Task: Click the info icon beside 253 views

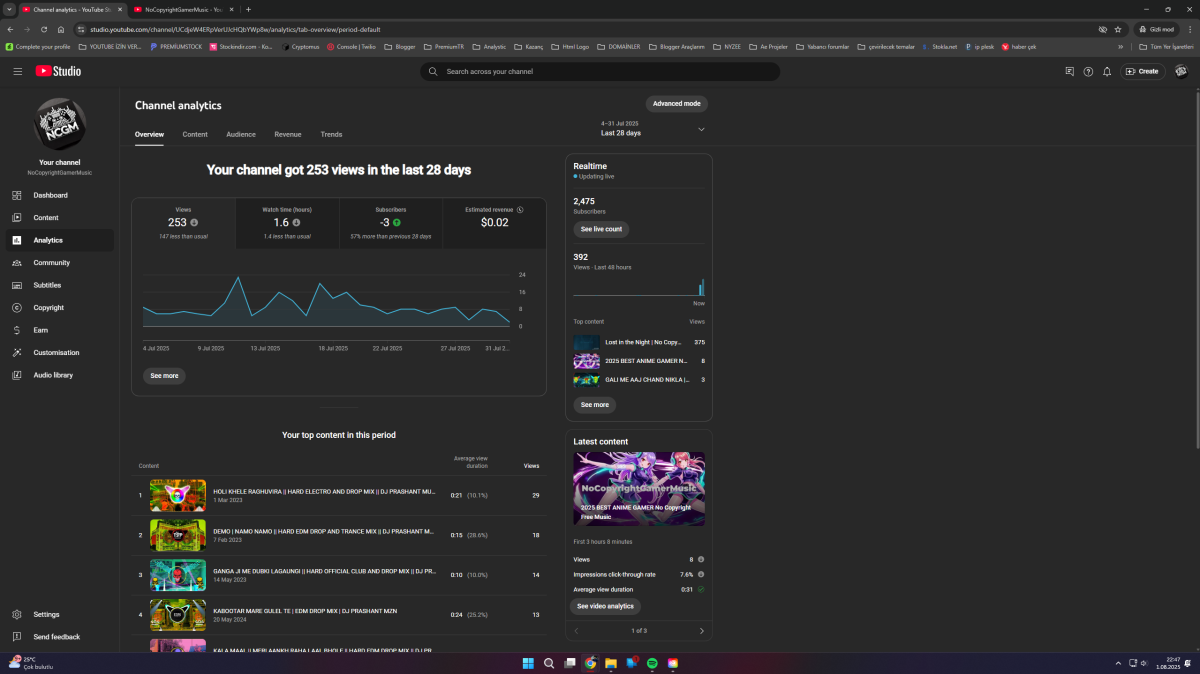Action: [x=194, y=223]
